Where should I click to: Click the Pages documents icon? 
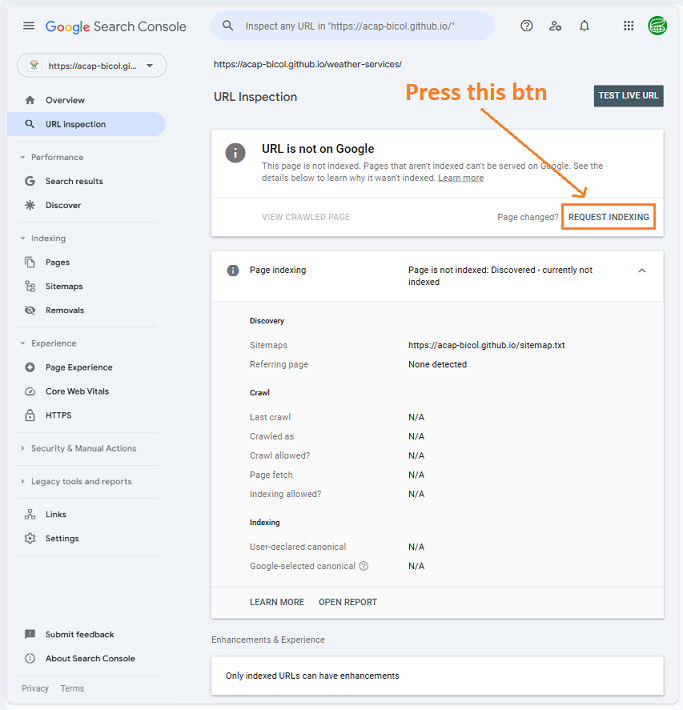pyautogui.click(x=30, y=262)
